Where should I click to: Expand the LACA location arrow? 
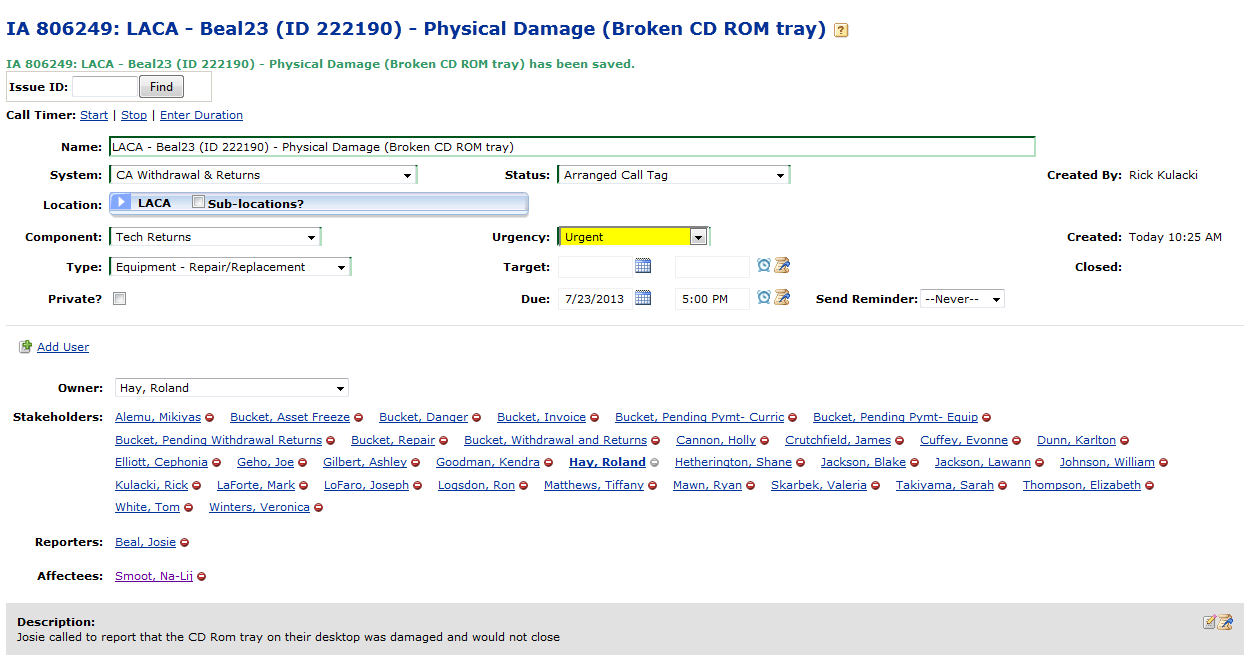tap(121, 203)
